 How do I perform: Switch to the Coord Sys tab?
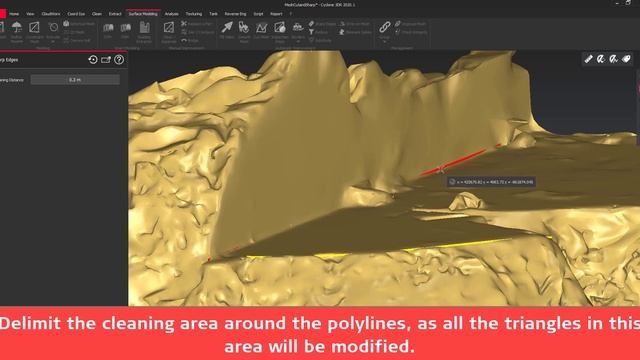coord(76,14)
